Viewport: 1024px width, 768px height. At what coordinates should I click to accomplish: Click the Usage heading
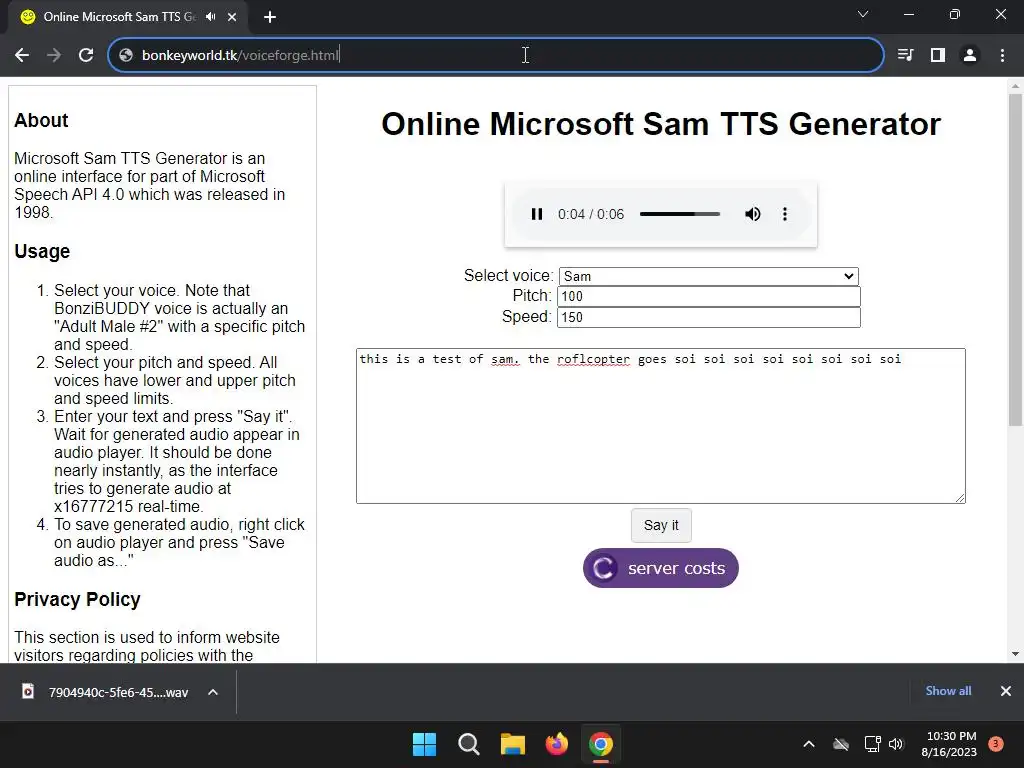tap(42, 251)
